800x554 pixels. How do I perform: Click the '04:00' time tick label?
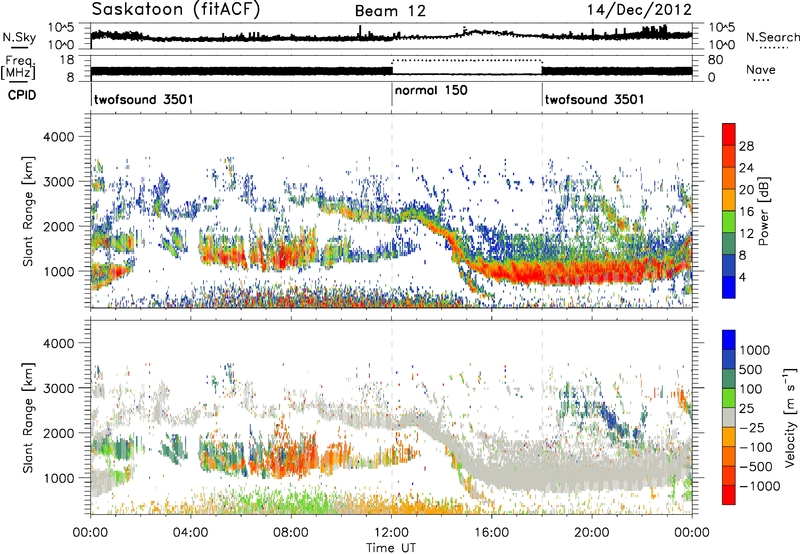point(190,533)
